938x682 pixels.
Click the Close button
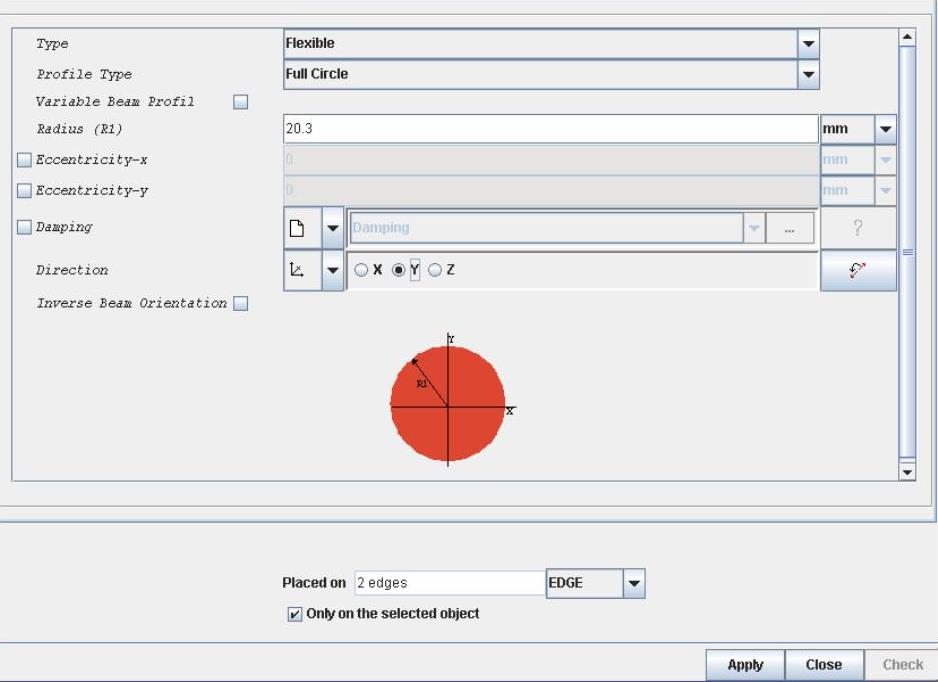(823, 665)
